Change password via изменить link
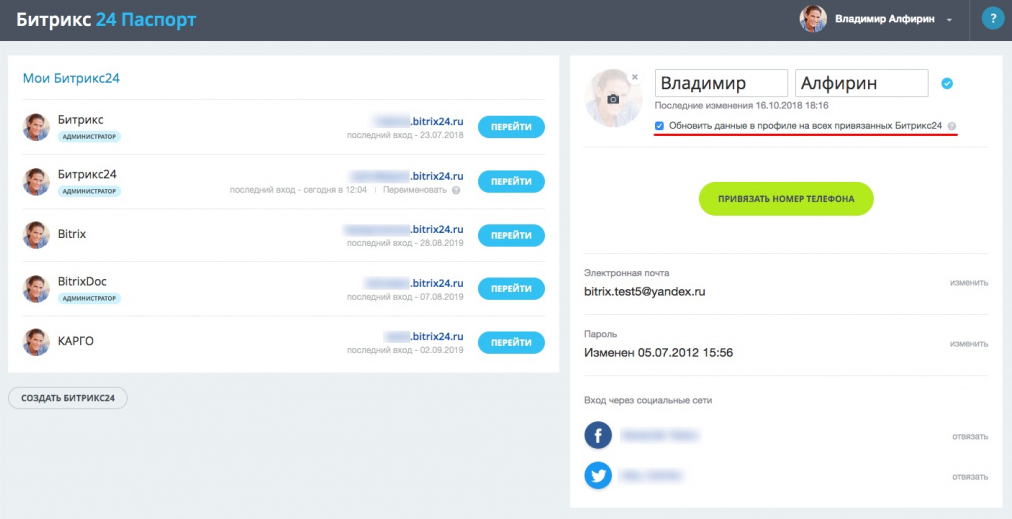Screen dimensions: 1012x519 [x=969, y=344]
